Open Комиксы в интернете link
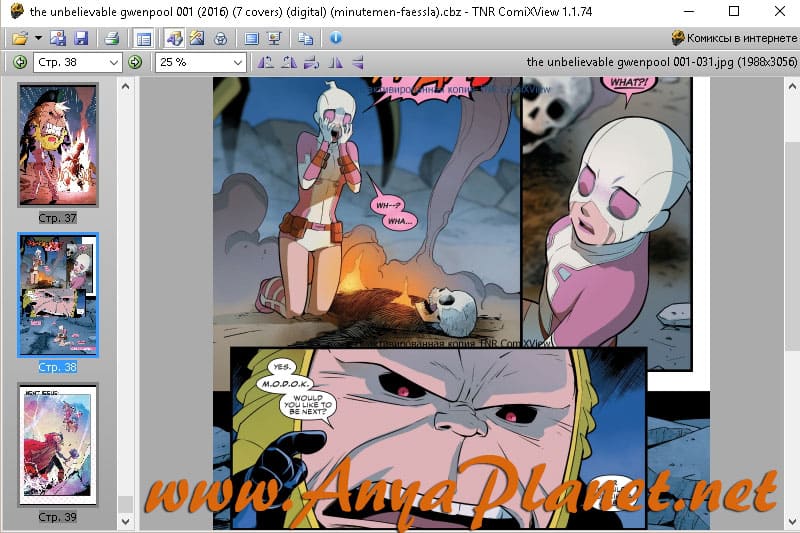The height and width of the screenshot is (533, 800). [x=734, y=38]
